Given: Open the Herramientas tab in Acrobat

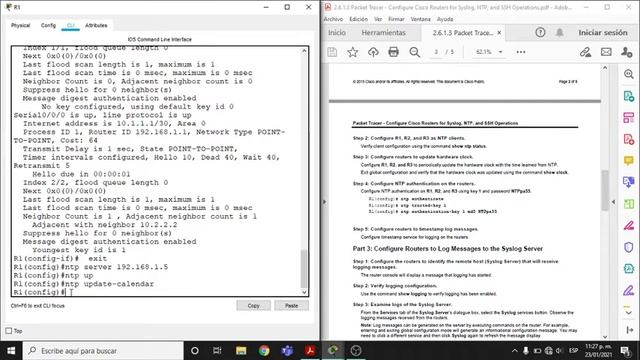Looking at the screenshot, I should 383,33.
